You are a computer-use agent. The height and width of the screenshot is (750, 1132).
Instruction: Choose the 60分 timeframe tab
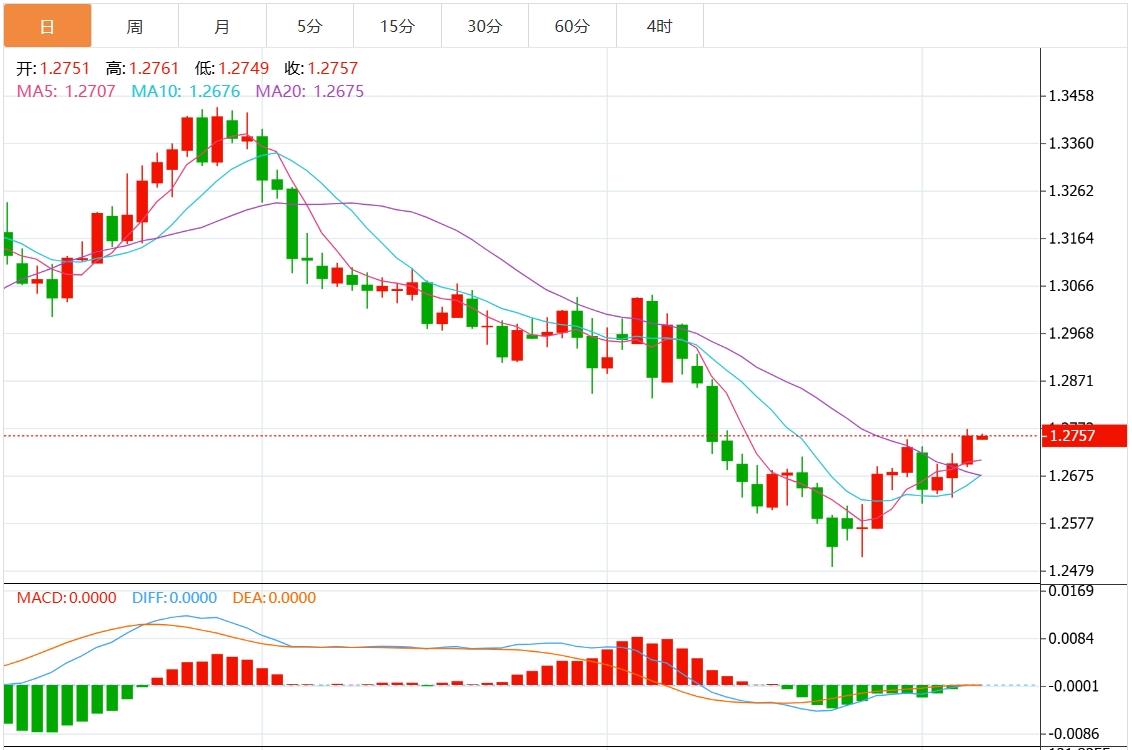click(x=572, y=27)
